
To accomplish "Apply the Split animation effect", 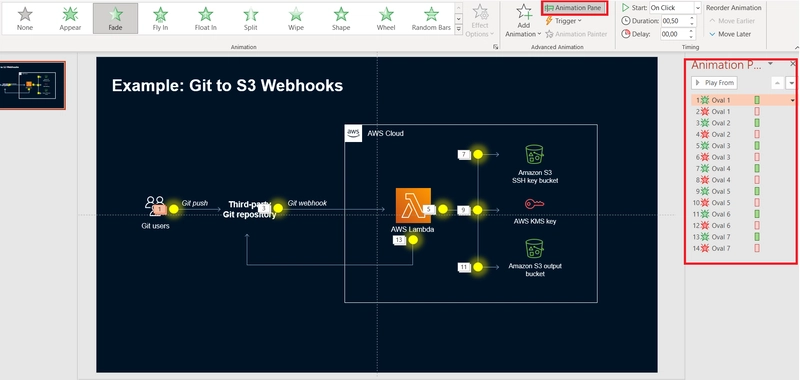I will tap(251, 18).
